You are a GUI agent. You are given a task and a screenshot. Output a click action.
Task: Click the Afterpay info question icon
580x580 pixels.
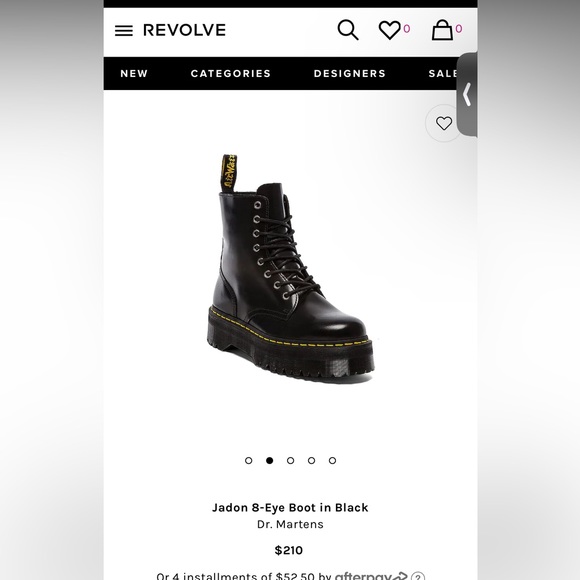click(418, 576)
